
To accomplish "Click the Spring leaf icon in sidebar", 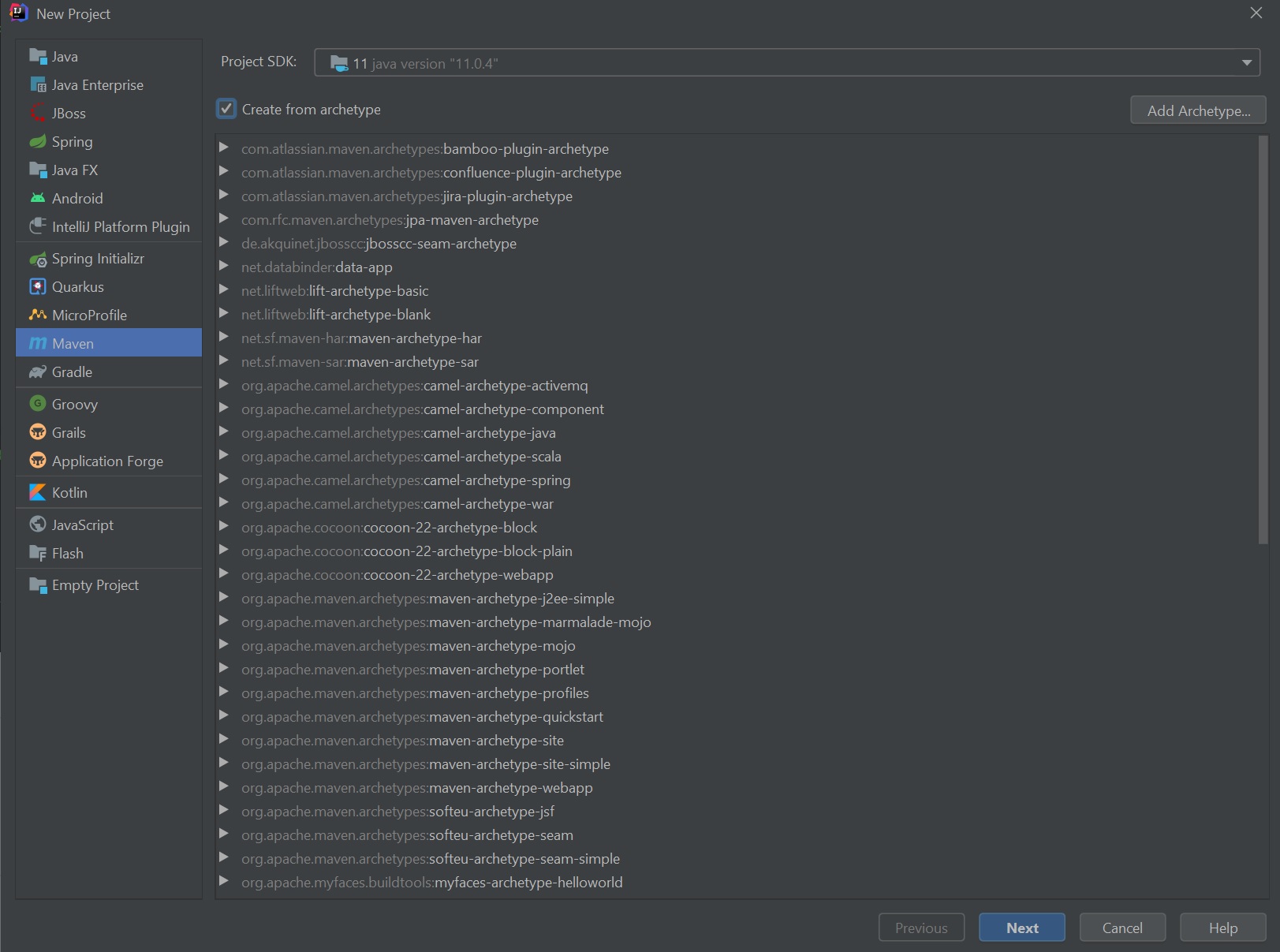I will [37, 142].
